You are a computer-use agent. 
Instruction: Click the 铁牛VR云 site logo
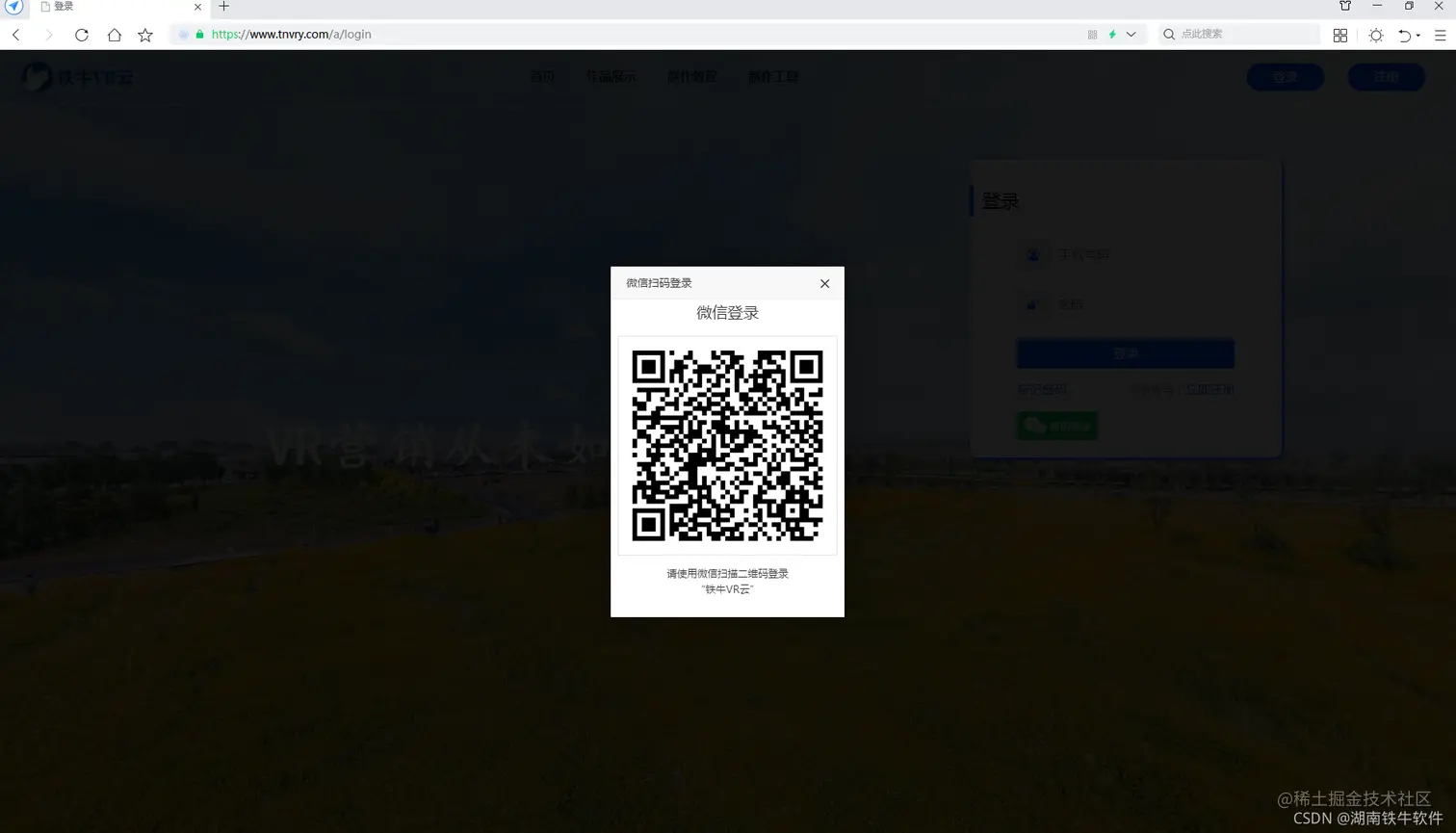pyautogui.click(x=78, y=77)
